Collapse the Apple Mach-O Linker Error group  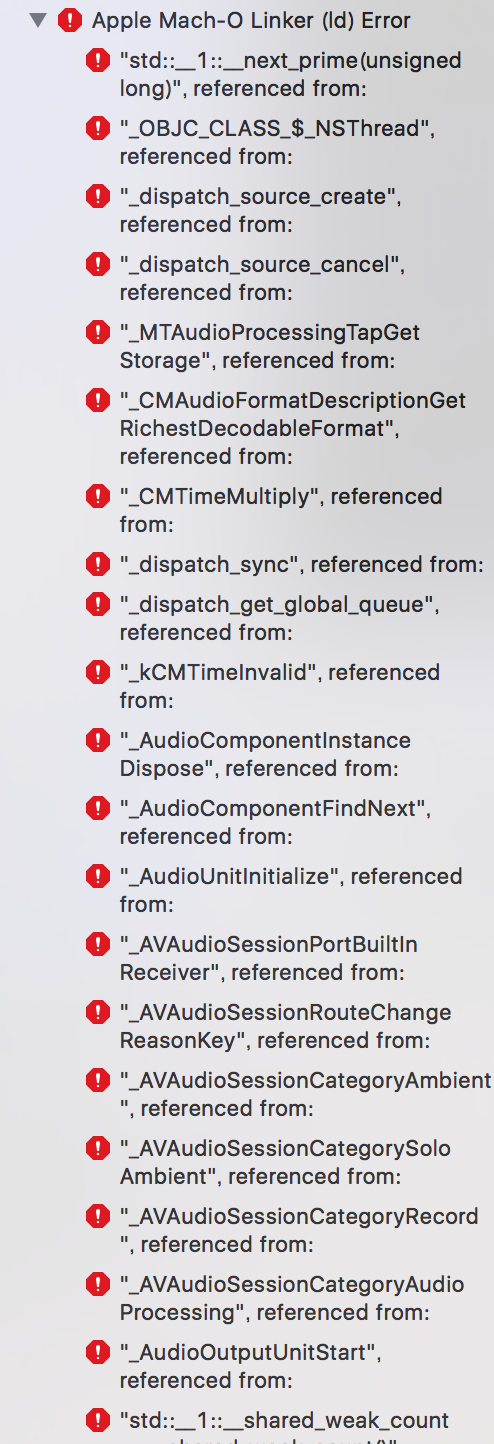pos(39,19)
